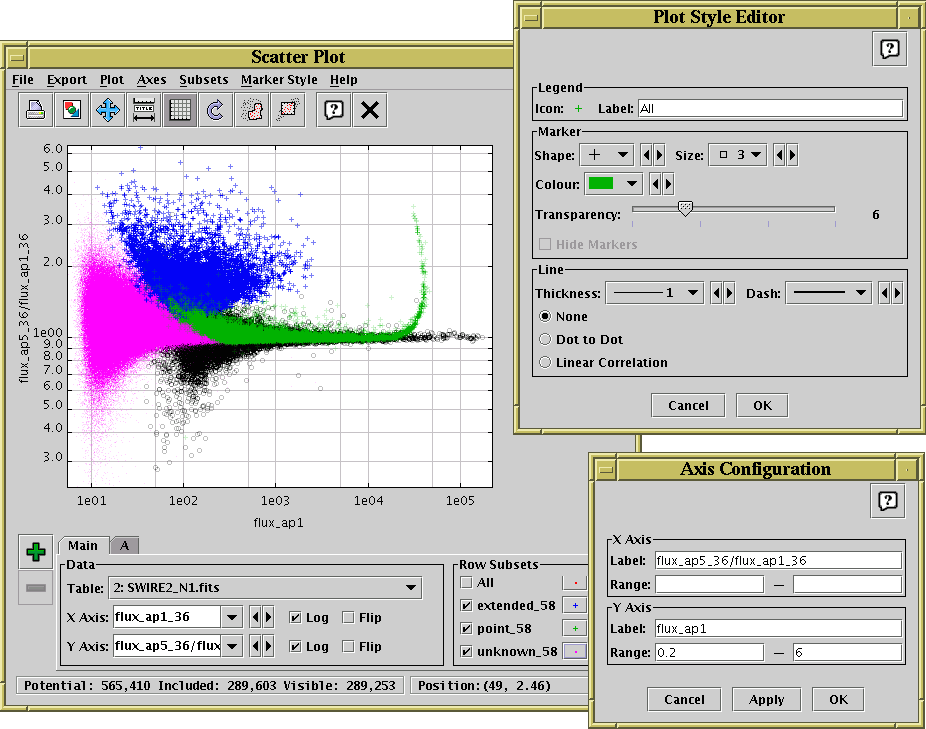Open the line Dash dropdown

pos(829,293)
